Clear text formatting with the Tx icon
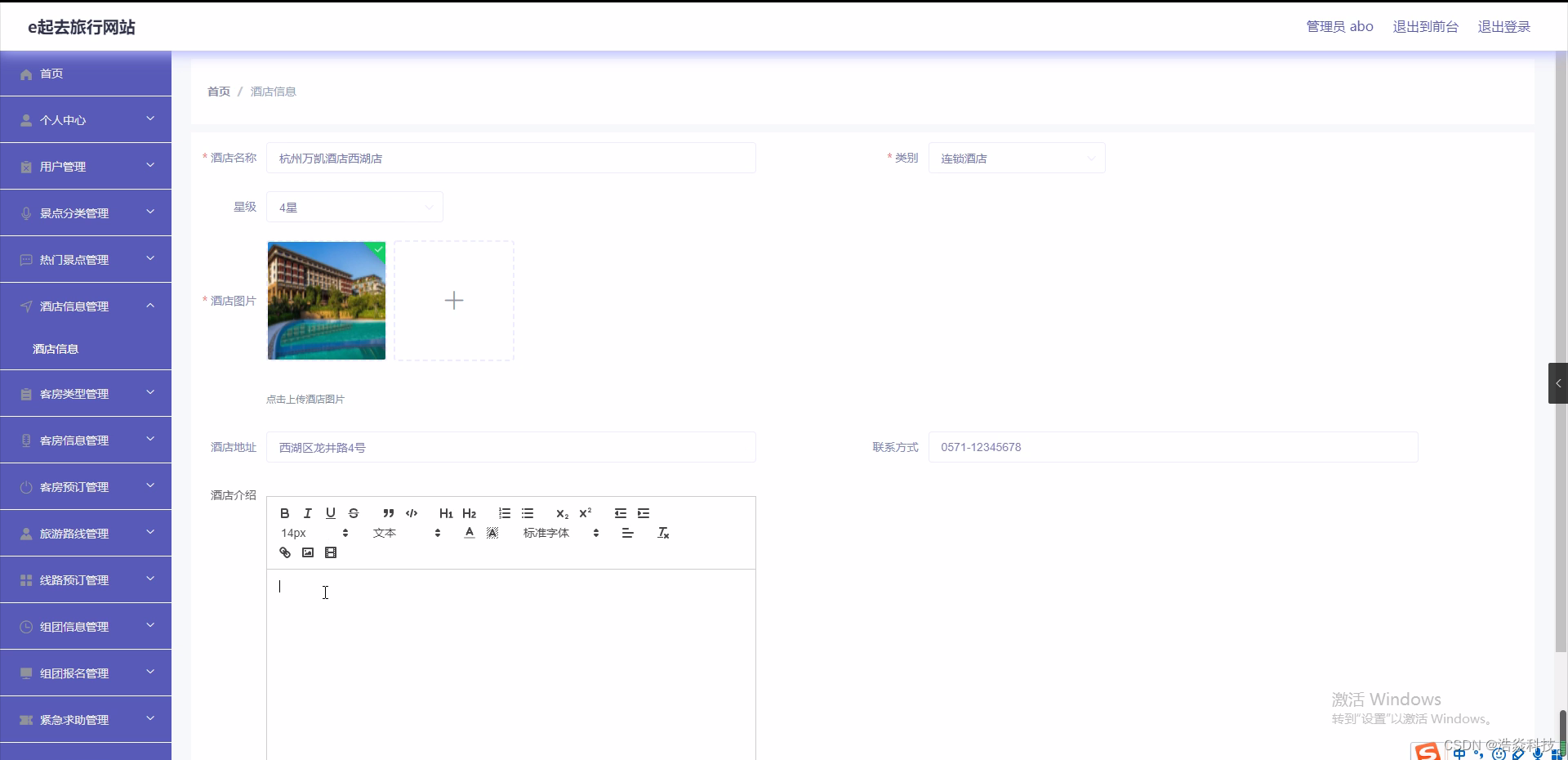This screenshot has width=1568, height=760. [662, 532]
